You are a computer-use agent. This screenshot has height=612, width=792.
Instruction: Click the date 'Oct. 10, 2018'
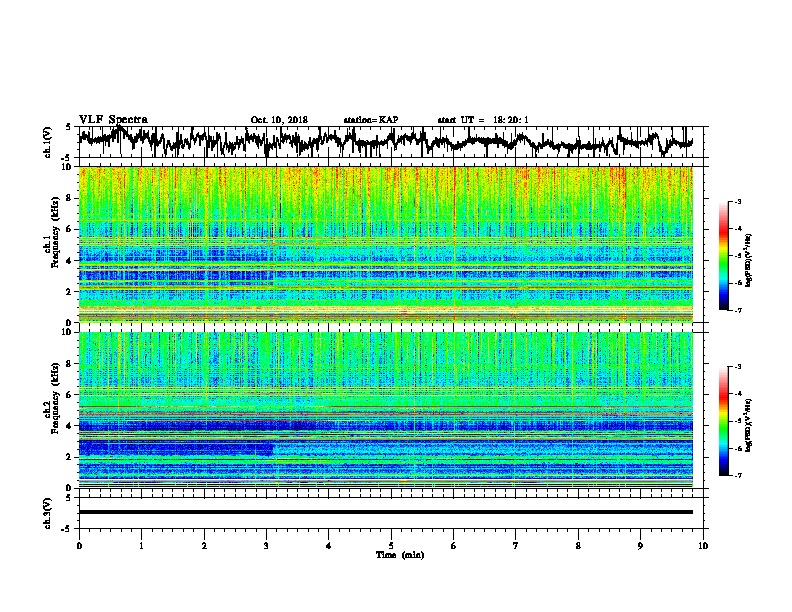point(279,120)
